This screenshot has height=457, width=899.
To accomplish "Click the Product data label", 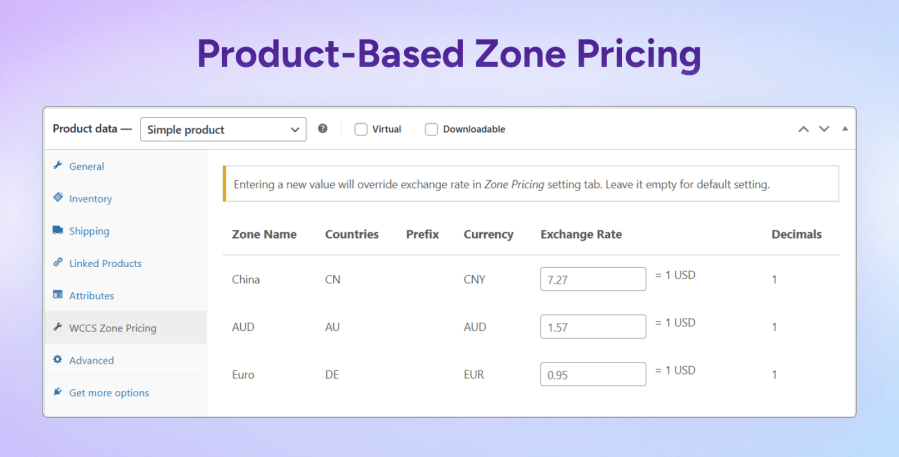I will pyautogui.click(x=92, y=128).
